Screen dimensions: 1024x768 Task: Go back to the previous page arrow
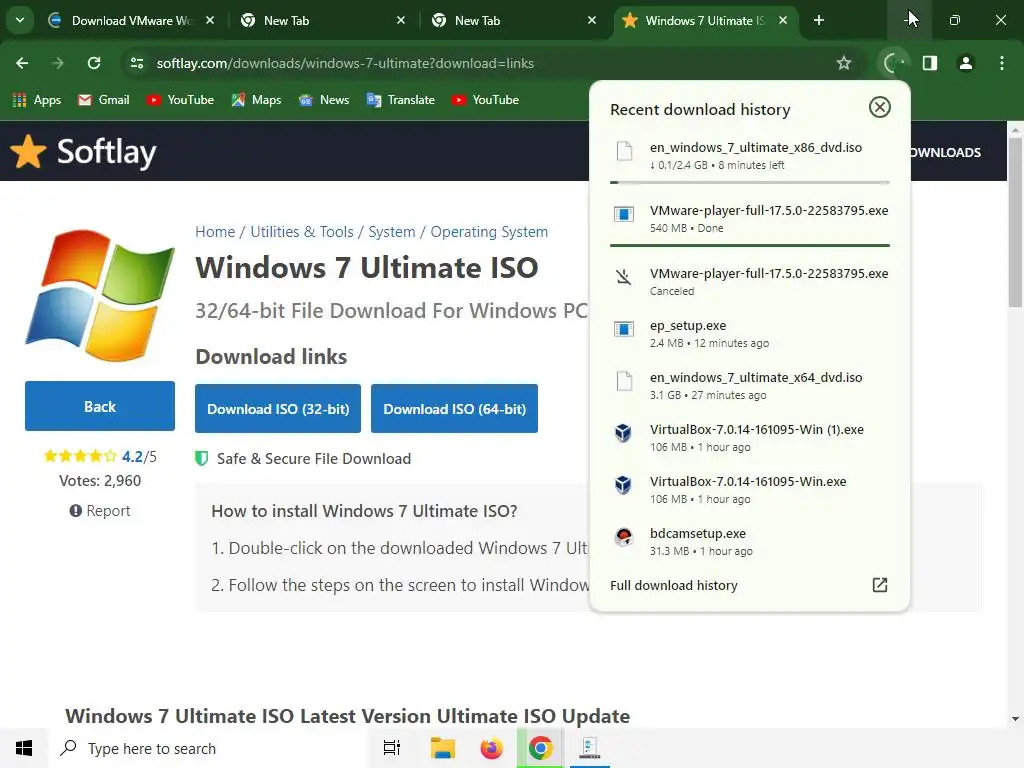coord(22,63)
